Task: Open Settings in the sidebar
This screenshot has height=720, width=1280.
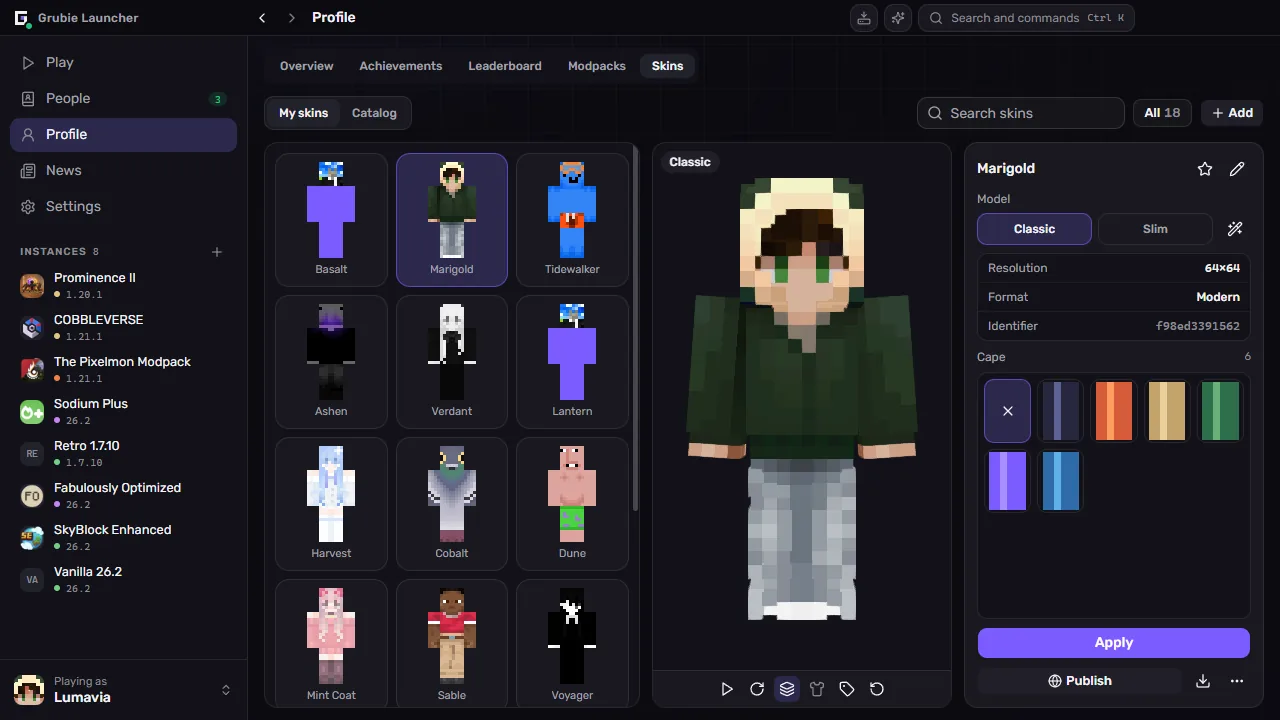Action: (x=123, y=206)
